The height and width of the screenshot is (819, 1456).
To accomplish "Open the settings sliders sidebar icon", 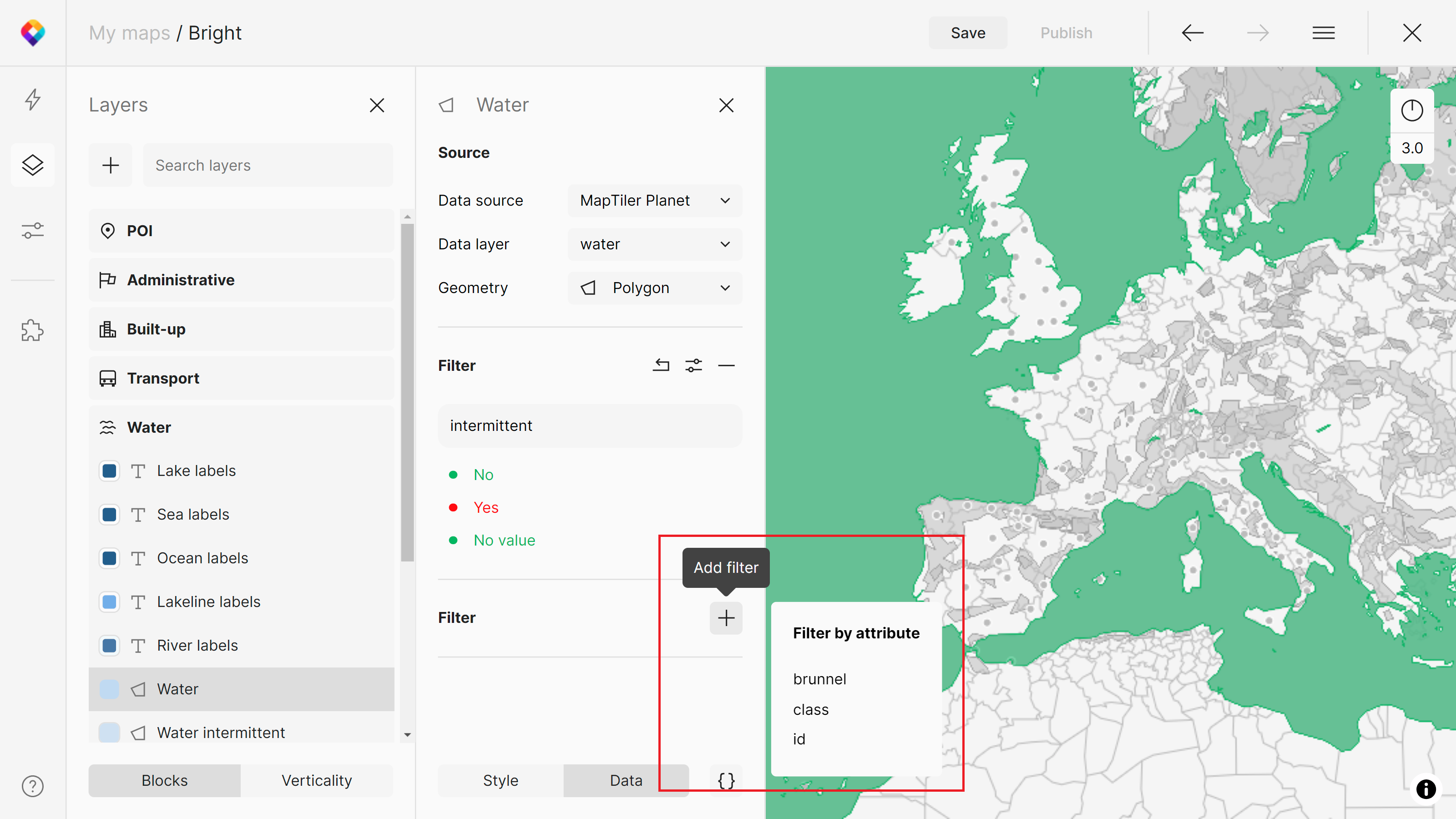I will pyautogui.click(x=33, y=231).
